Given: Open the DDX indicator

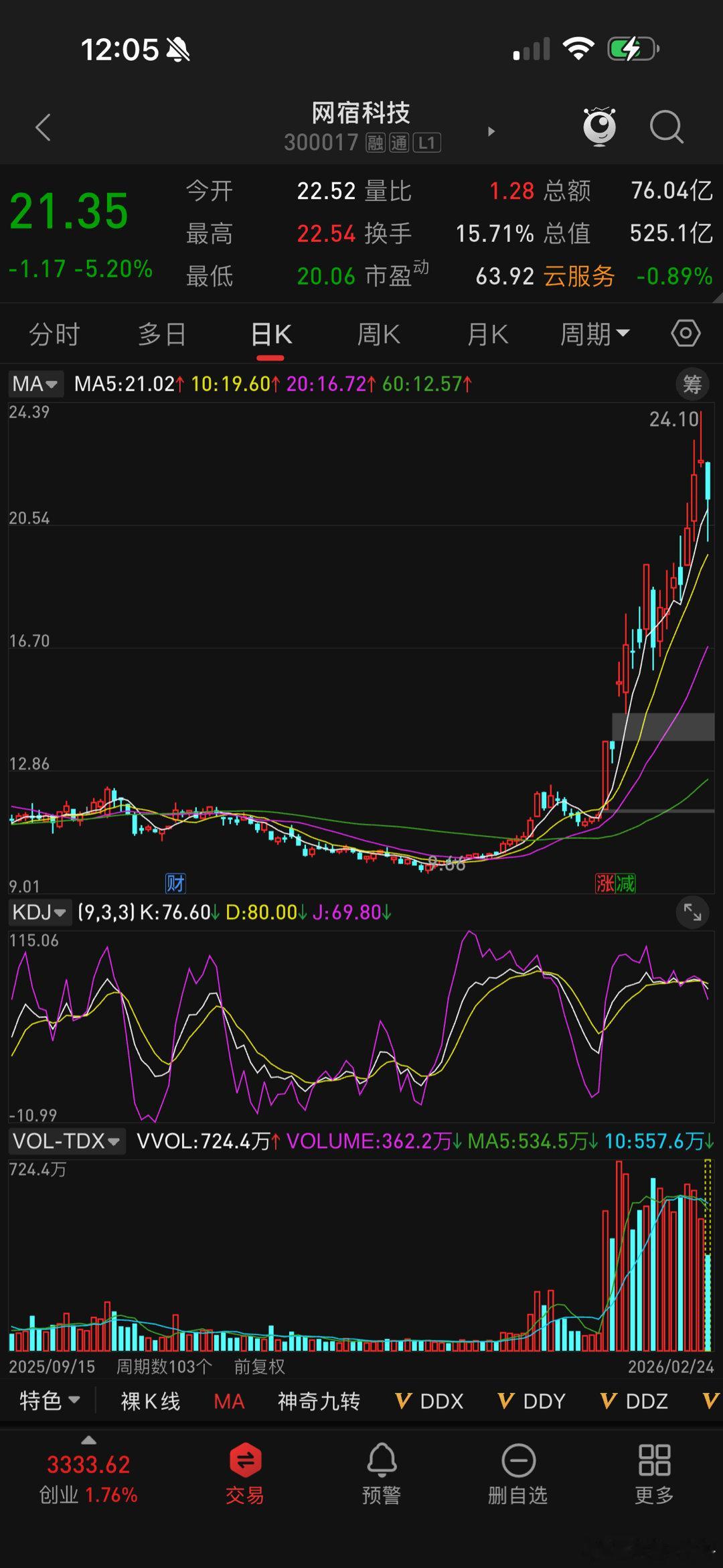Looking at the screenshot, I should coord(429,1401).
